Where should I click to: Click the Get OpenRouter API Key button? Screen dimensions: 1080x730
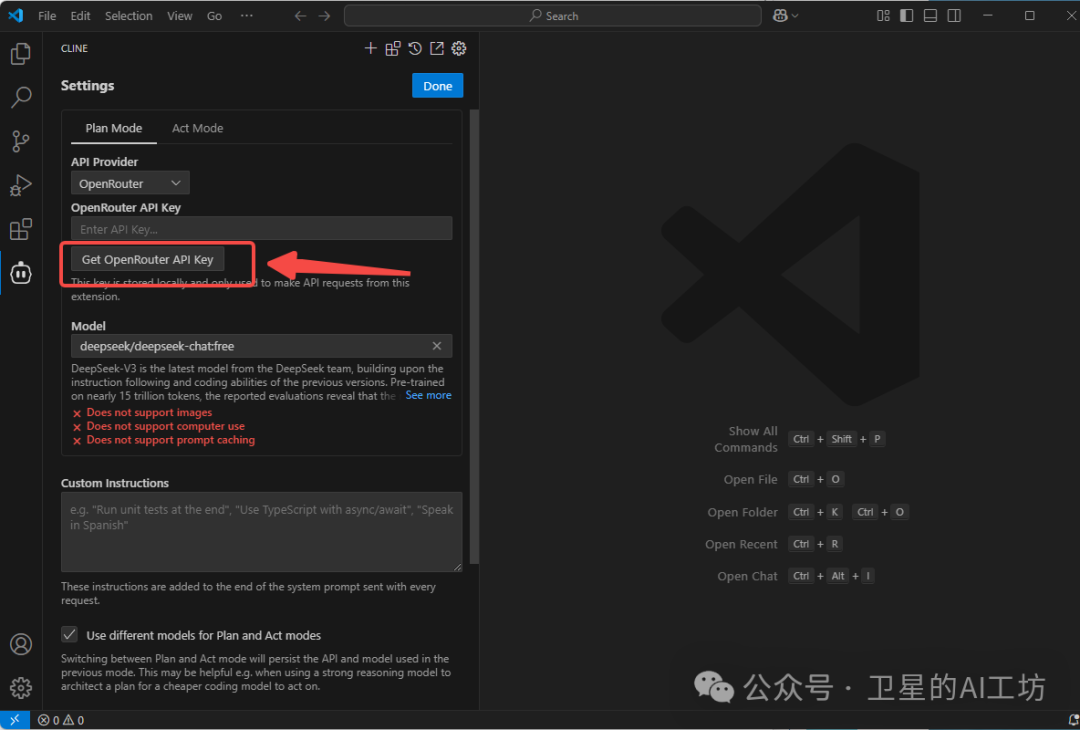[148, 259]
